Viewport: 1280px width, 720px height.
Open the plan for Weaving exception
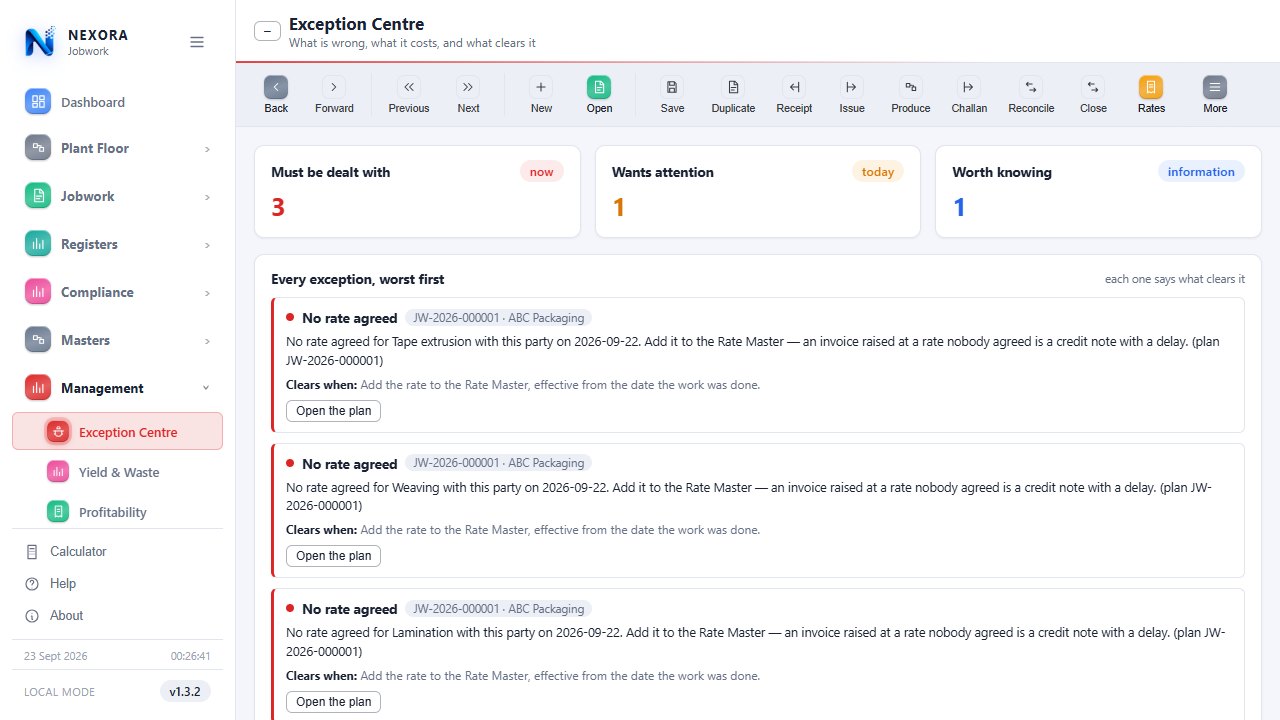tap(333, 556)
